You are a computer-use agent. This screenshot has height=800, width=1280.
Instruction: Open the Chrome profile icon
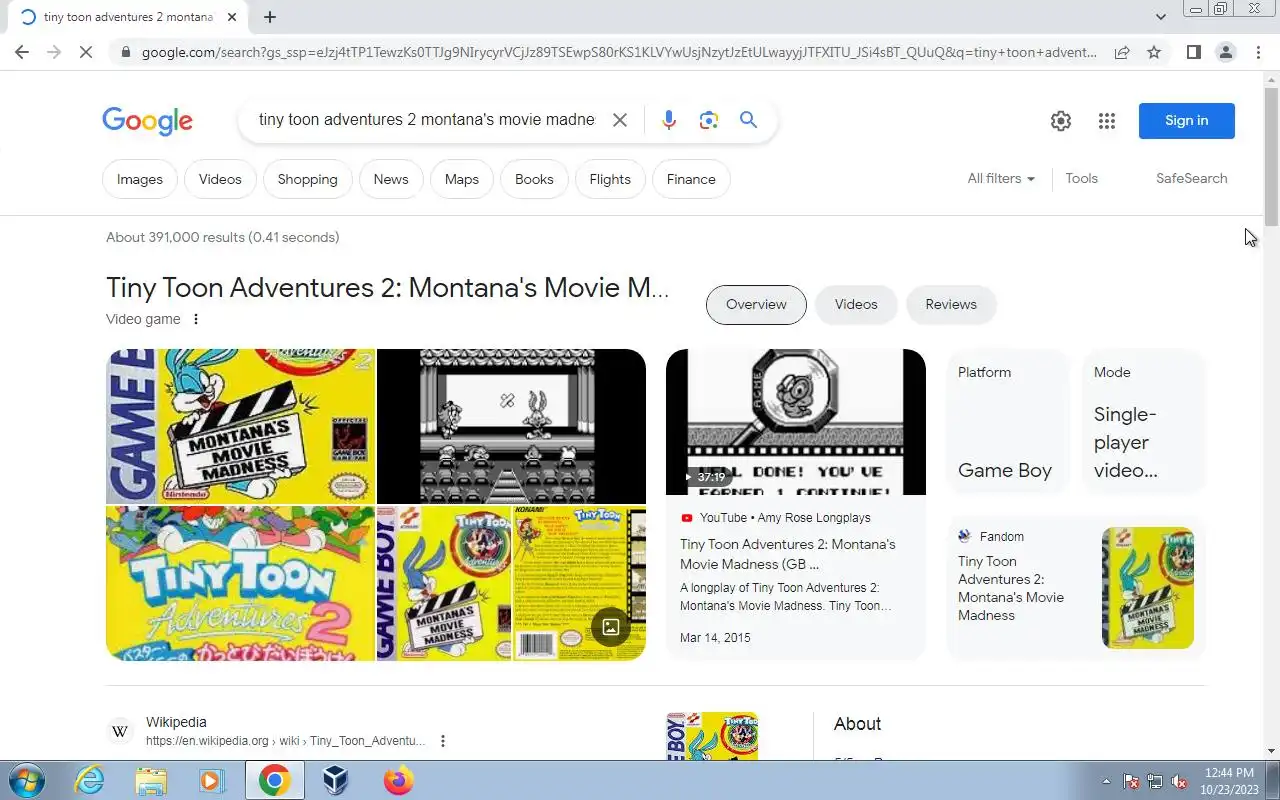pos(1225,52)
